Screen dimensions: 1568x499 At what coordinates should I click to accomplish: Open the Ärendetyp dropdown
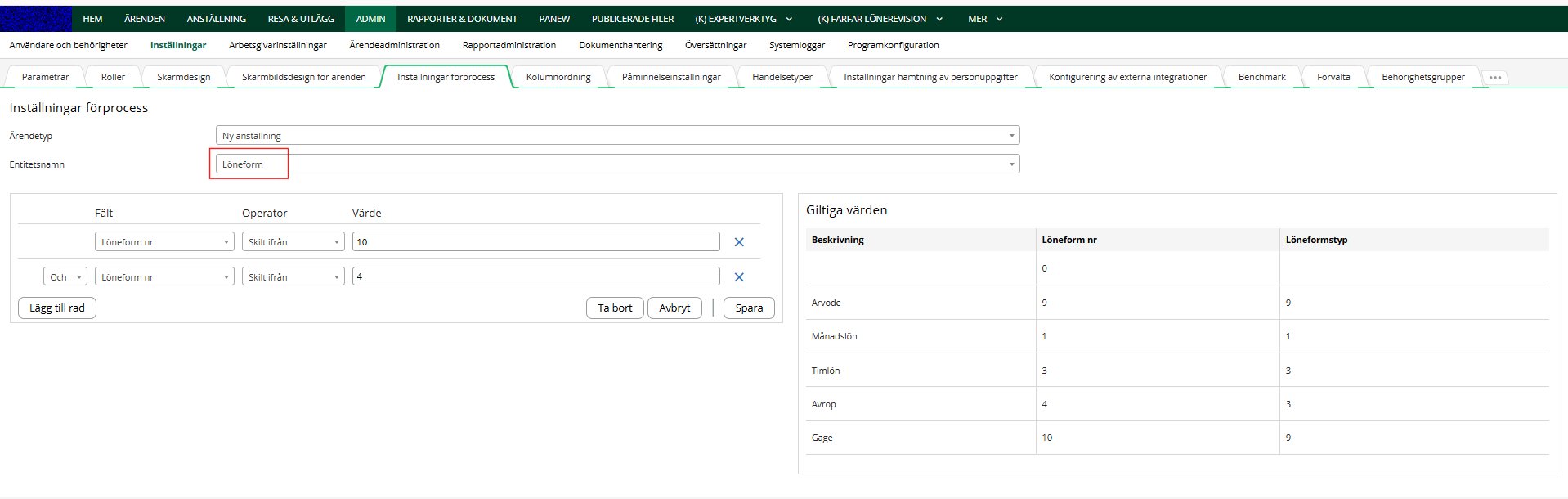tap(616, 136)
